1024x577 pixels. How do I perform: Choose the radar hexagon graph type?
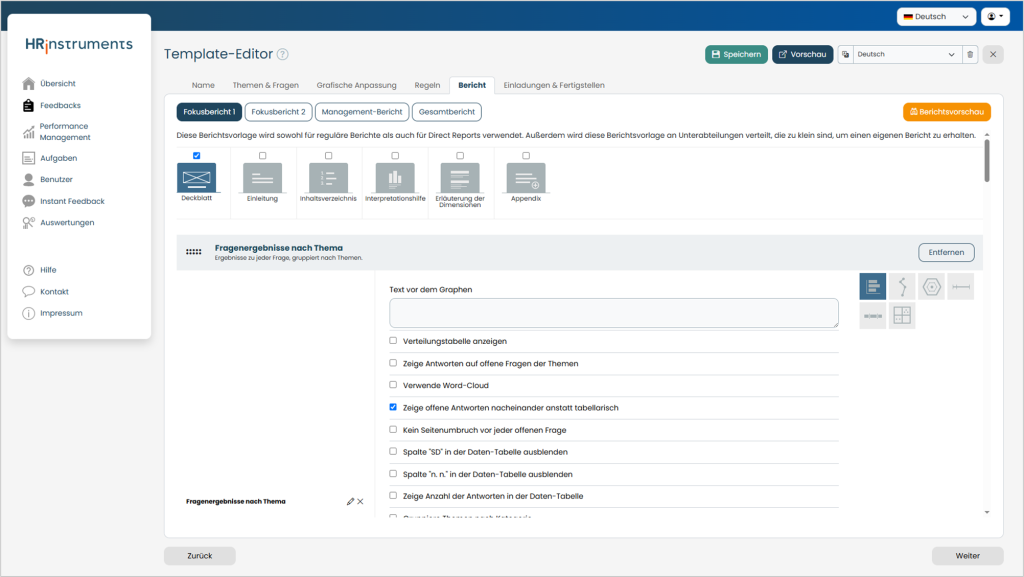click(931, 287)
